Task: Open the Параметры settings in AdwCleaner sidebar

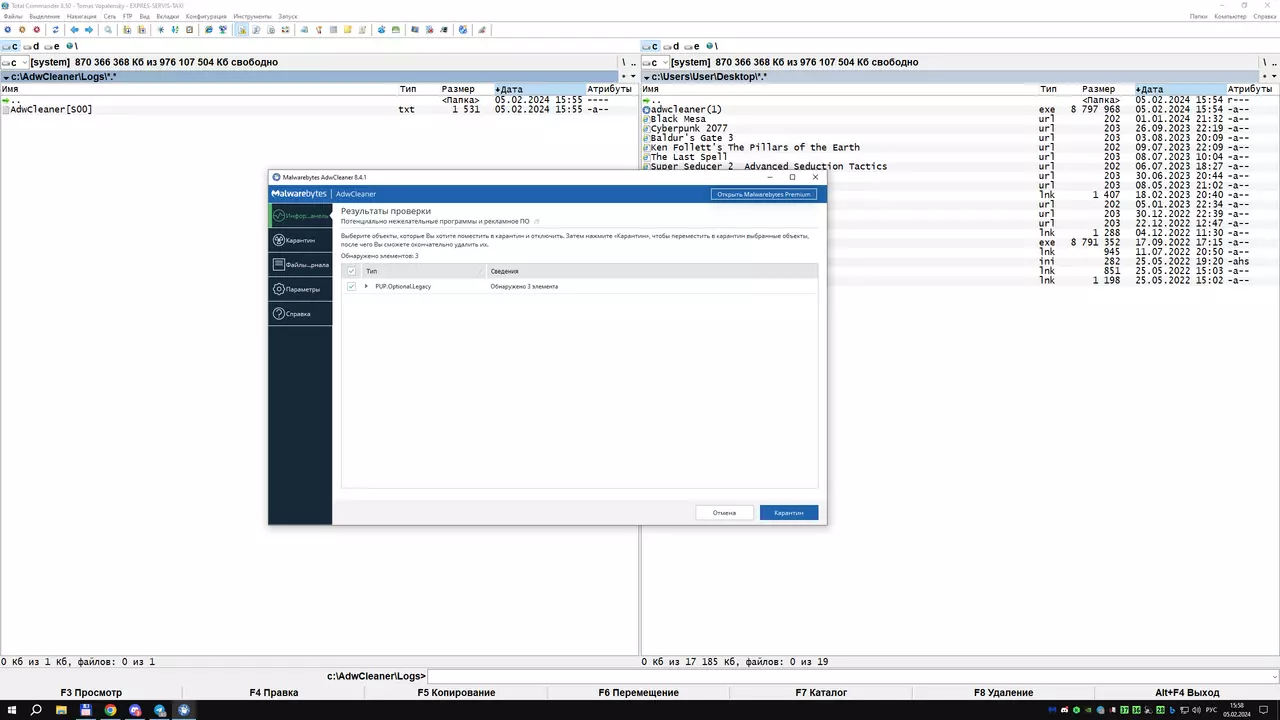Action: (300, 289)
